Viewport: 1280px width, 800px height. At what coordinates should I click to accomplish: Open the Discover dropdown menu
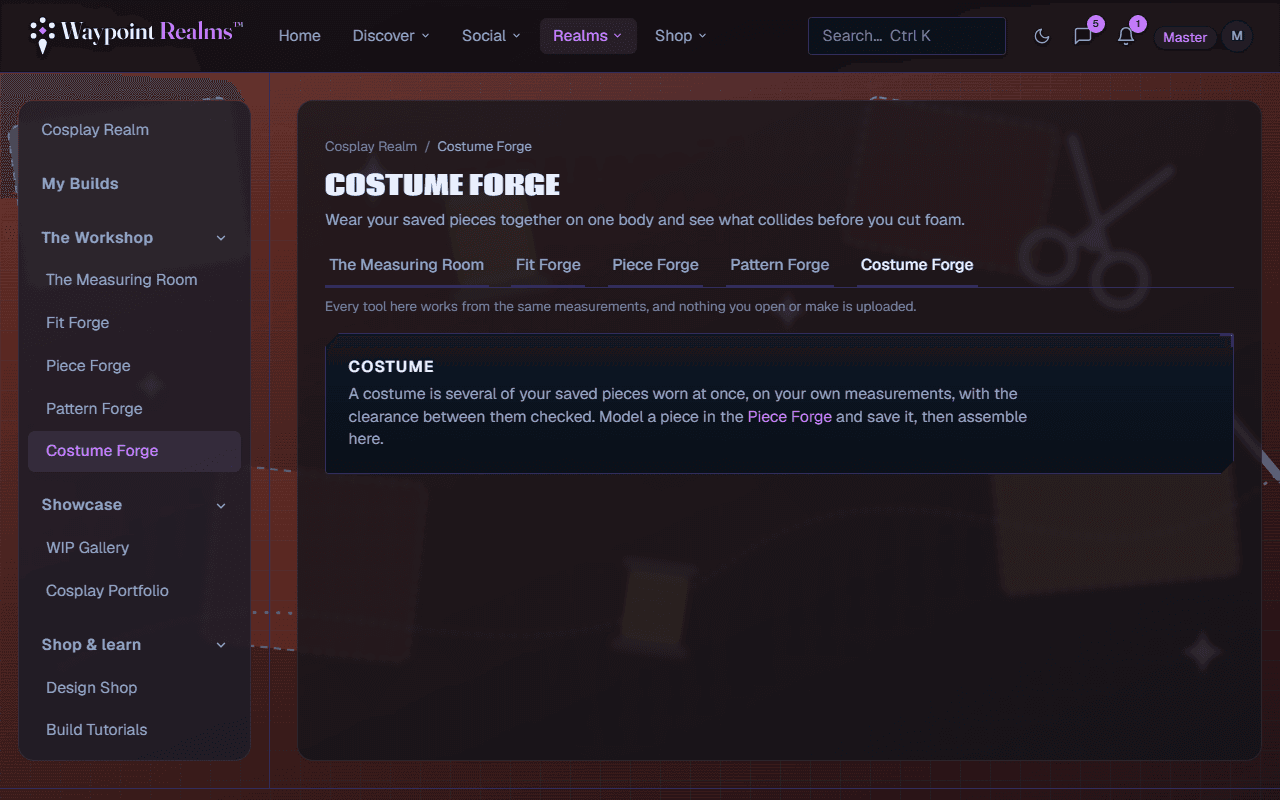[x=391, y=36]
